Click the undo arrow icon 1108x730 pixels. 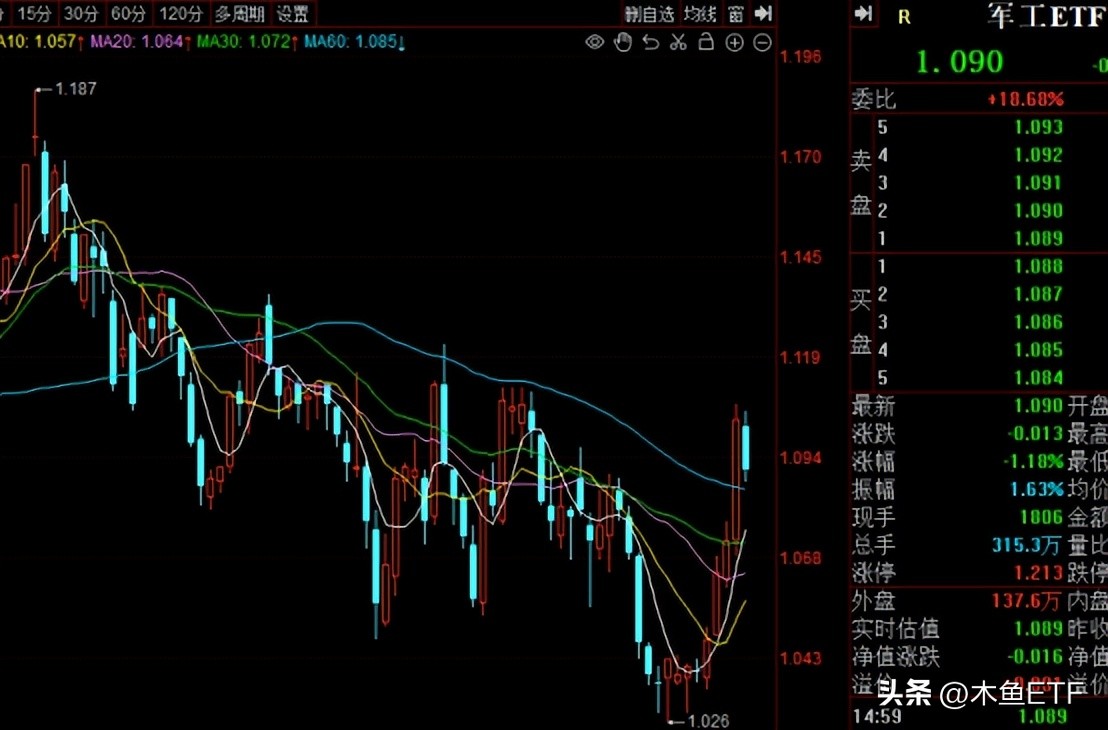650,42
